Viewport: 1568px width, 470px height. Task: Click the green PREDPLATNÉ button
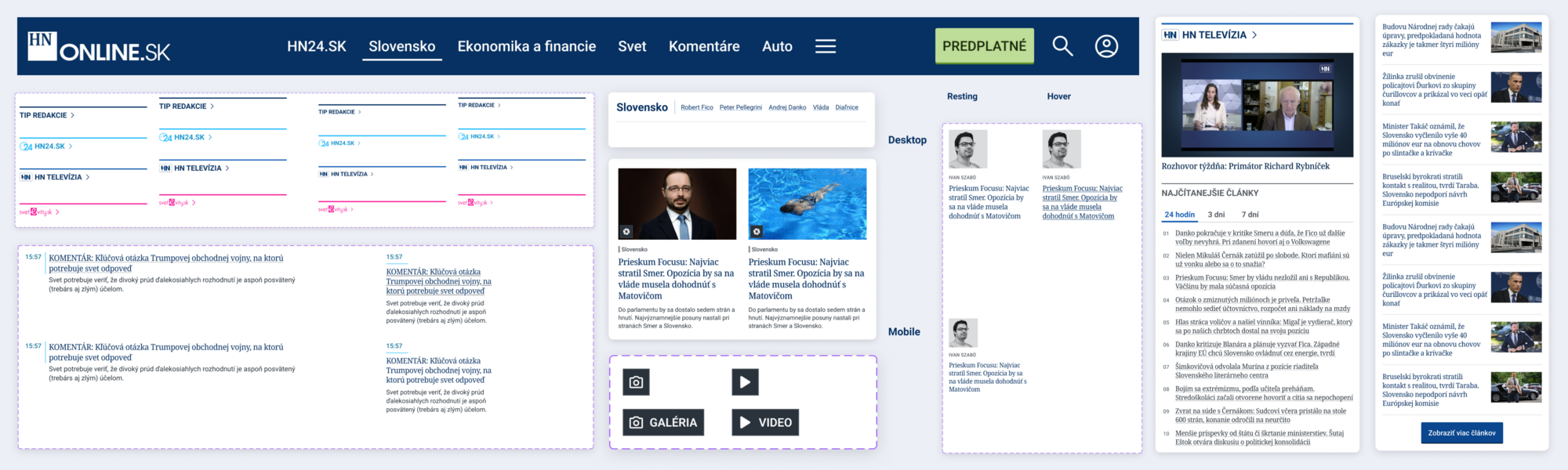pyautogui.click(x=984, y=46)
